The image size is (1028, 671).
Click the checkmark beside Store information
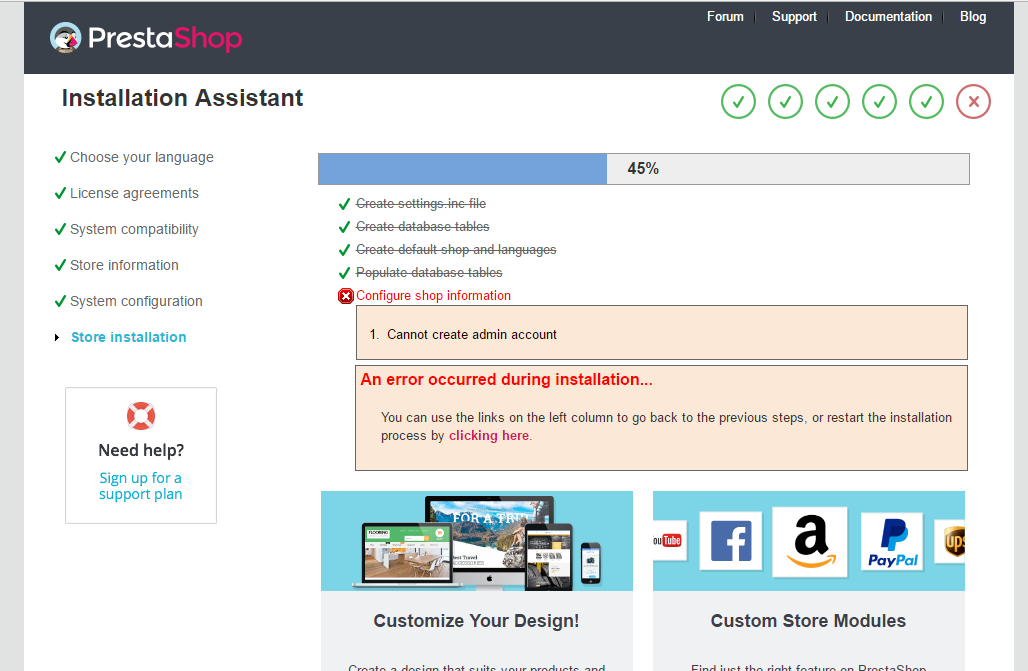pos(60,265)
